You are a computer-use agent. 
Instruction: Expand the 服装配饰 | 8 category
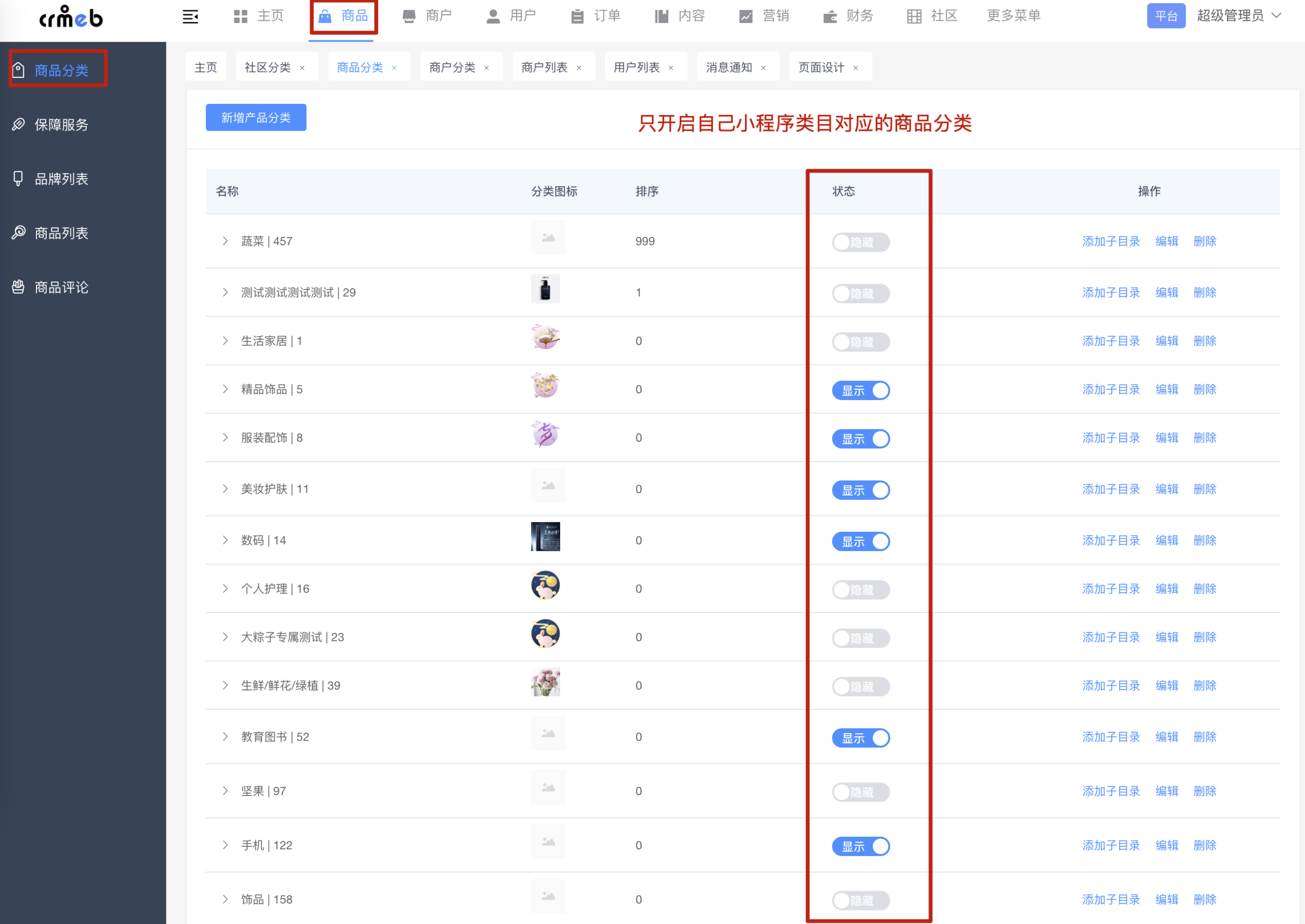(226, 438)
